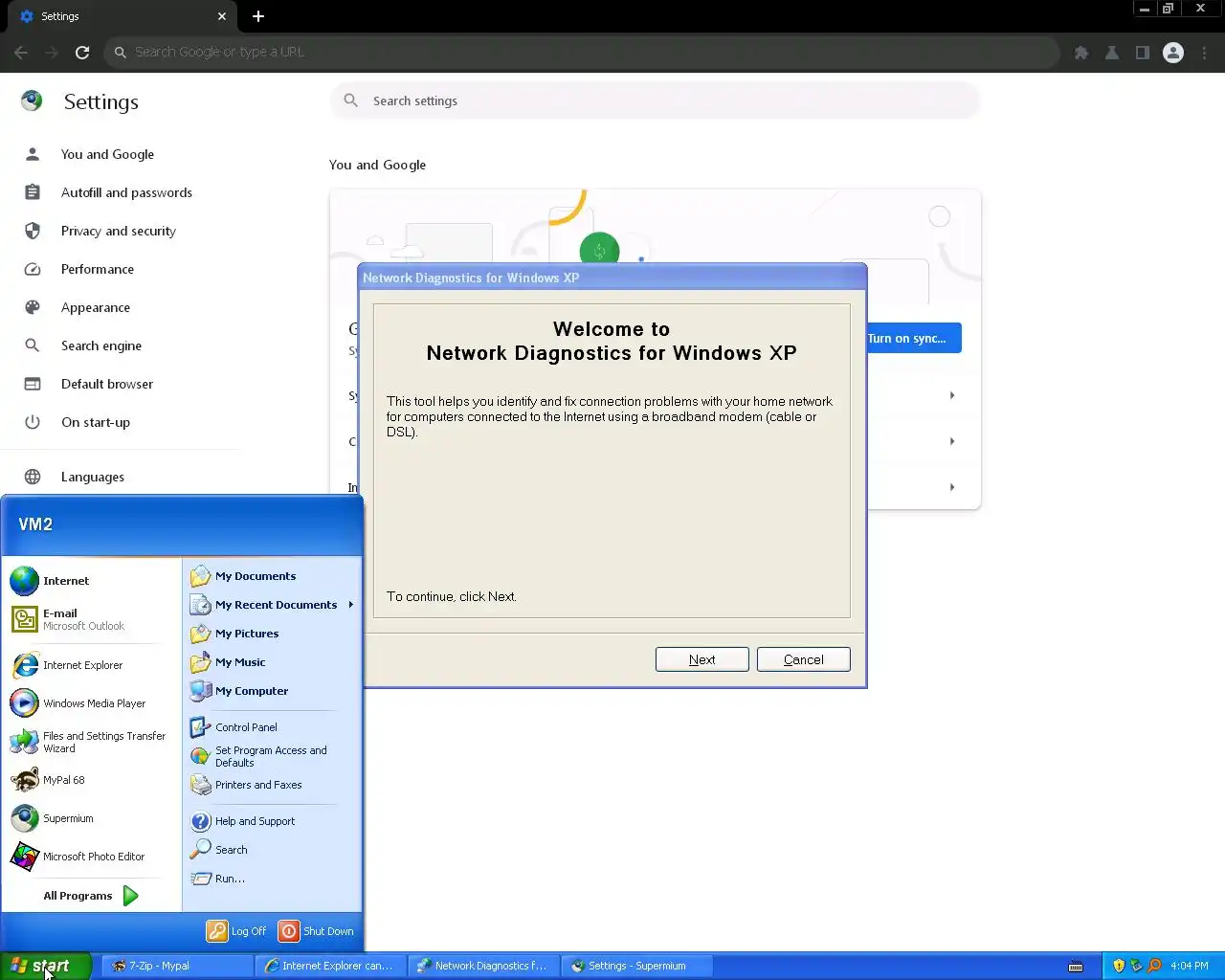
Task: Click the Search settings field
Action: pos(656,100)
